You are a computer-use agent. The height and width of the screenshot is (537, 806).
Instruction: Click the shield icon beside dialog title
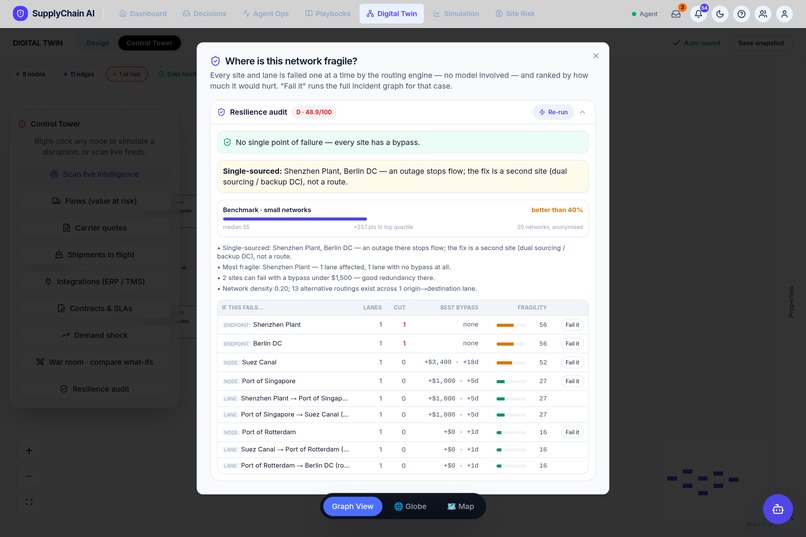tap(215, 61)
